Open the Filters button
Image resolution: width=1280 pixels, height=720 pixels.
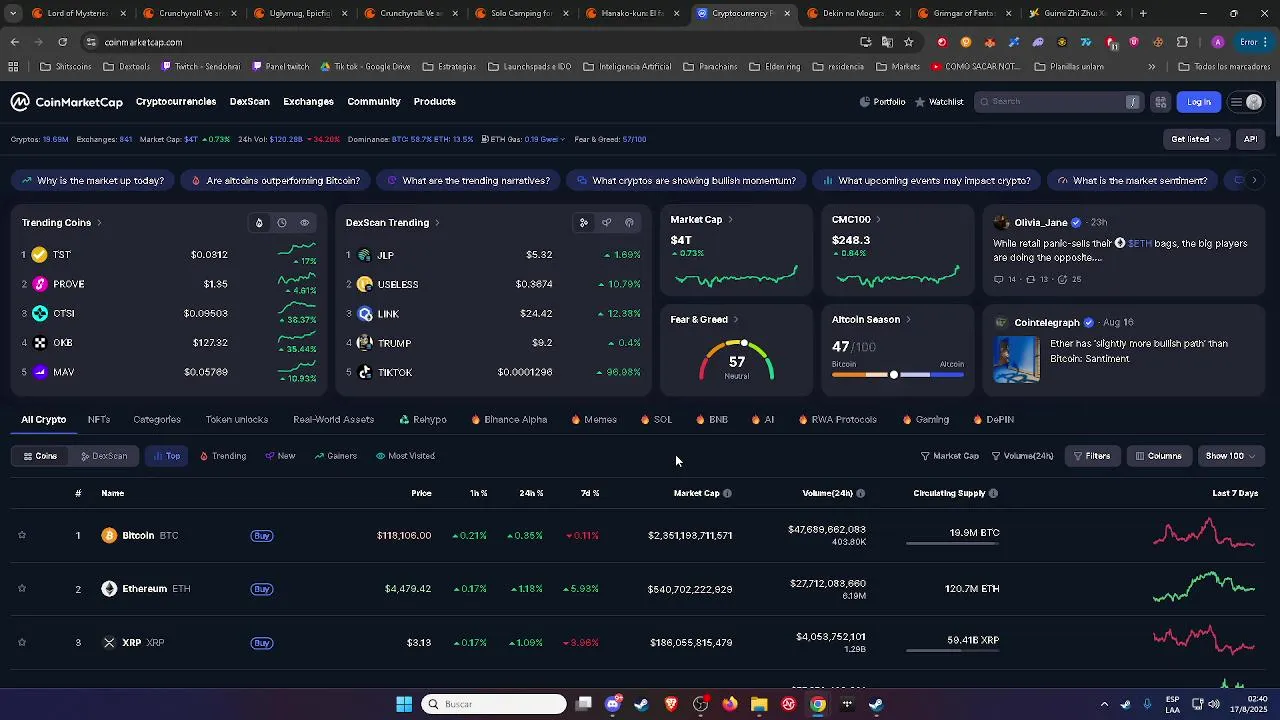[x=1092, y=456]
